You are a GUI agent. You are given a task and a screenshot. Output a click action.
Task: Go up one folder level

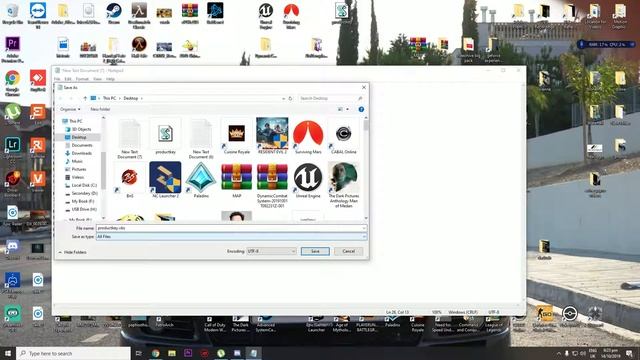click(x=85, y=98)
